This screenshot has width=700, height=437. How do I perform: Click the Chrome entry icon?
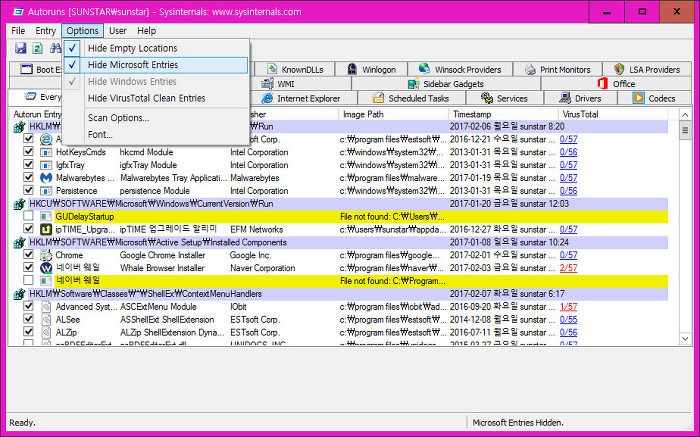point(46,255)
